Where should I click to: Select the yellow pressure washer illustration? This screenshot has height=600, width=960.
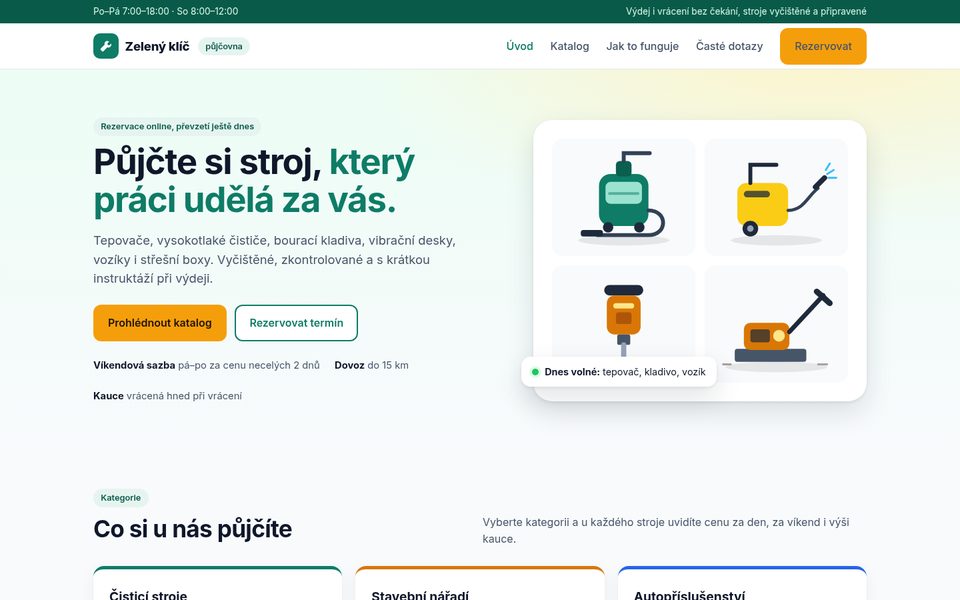click(776, 197)
